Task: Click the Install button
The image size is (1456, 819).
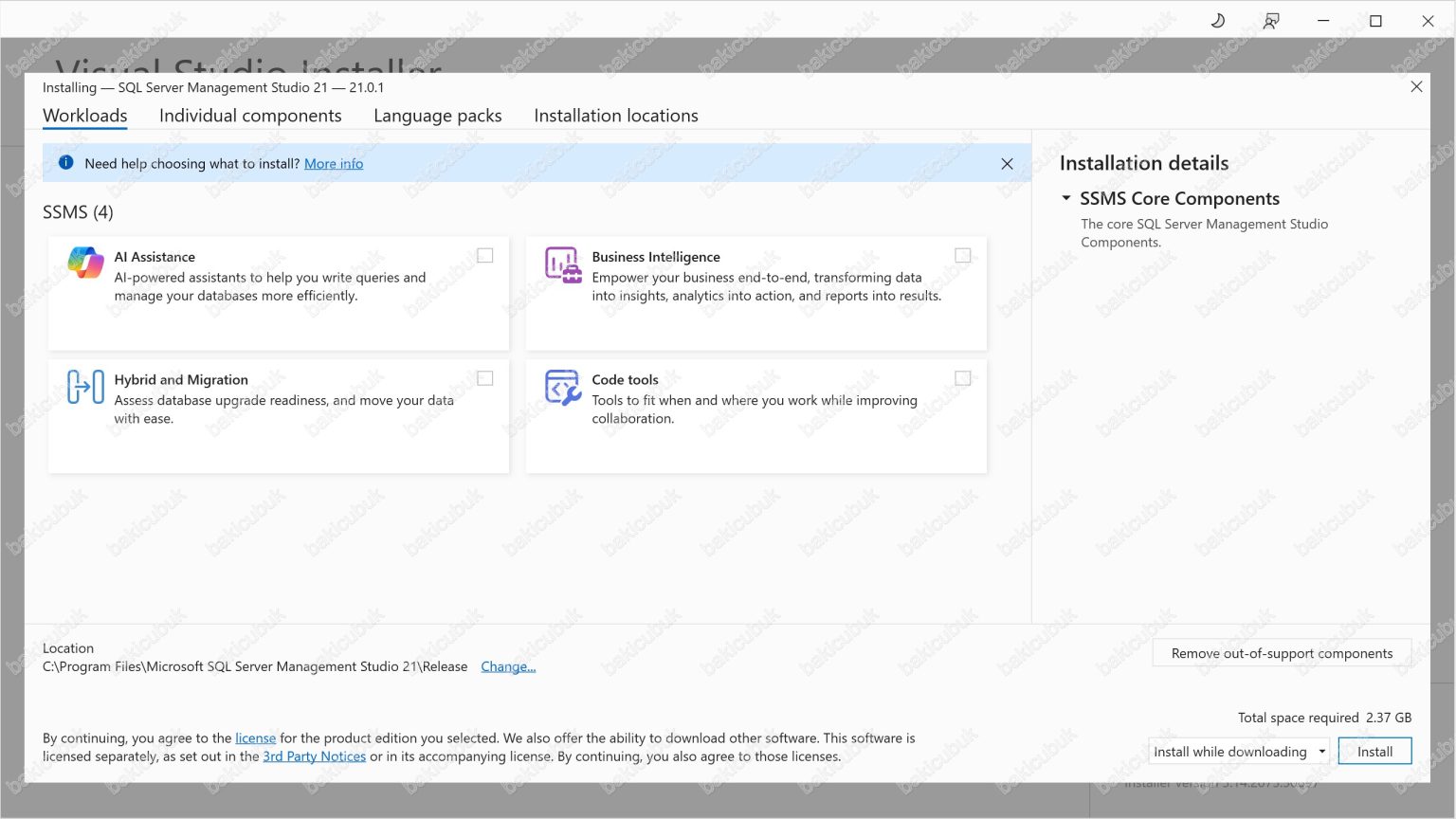Action: point(1374,750)
